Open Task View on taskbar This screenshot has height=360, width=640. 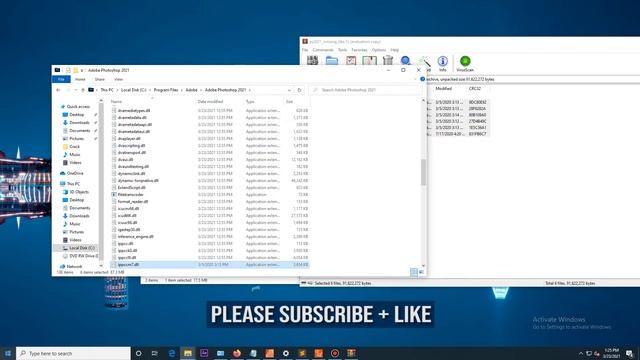pos(155,353)
